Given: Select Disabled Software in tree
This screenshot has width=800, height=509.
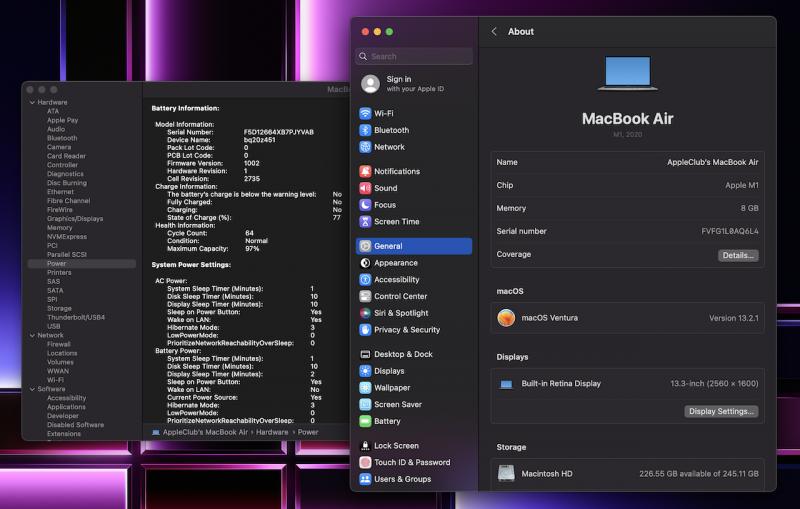Looking at the screenshot, I should click(x=76, y=425).
